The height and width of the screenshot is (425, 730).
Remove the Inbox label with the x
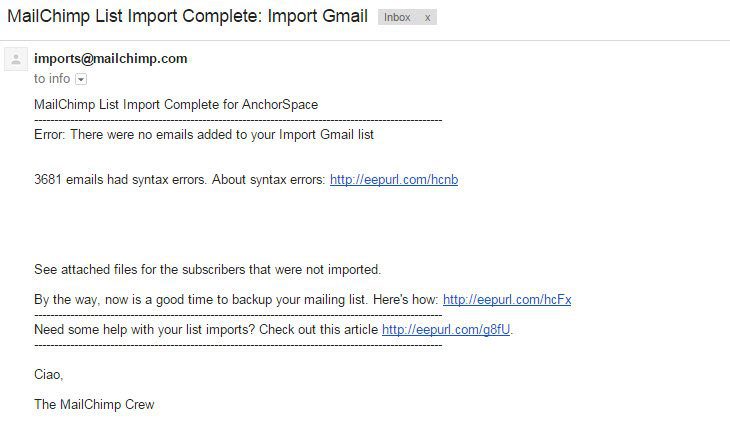[x=427, y=17]
